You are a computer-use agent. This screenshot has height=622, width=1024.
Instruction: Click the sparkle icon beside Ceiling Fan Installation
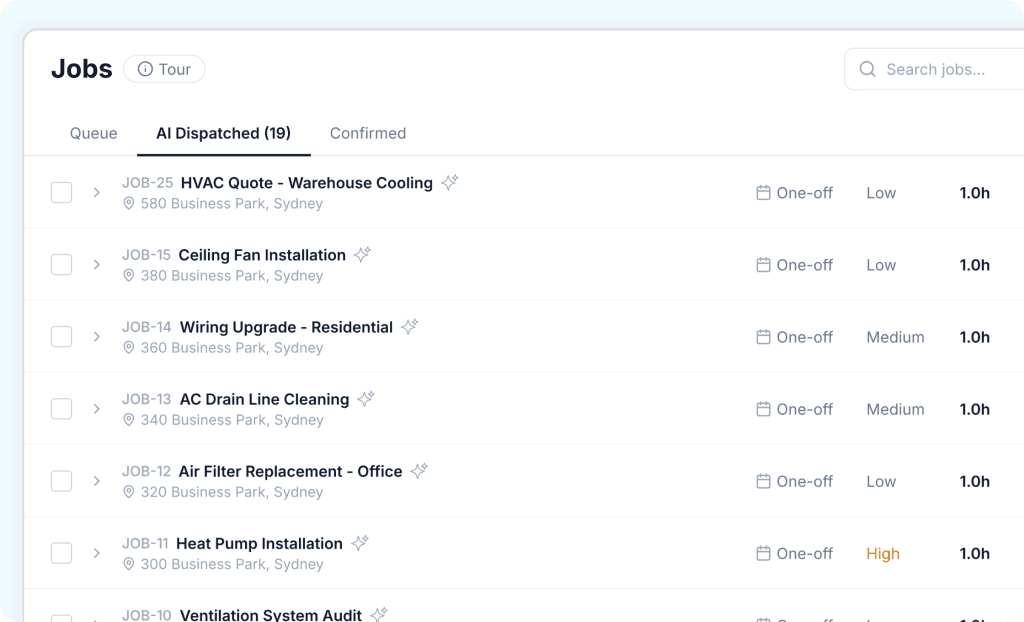362,254
